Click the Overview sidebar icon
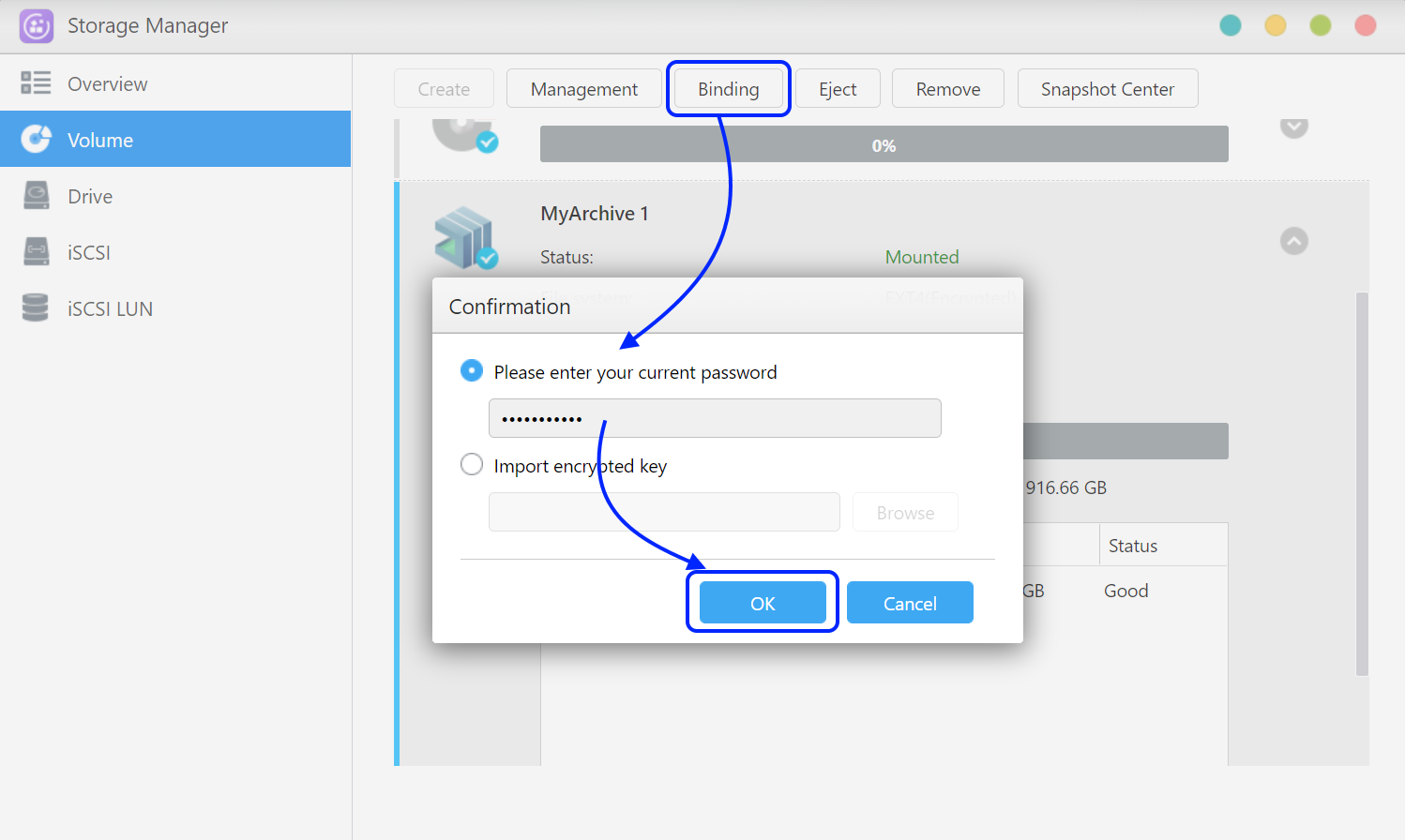 point(36,83)
